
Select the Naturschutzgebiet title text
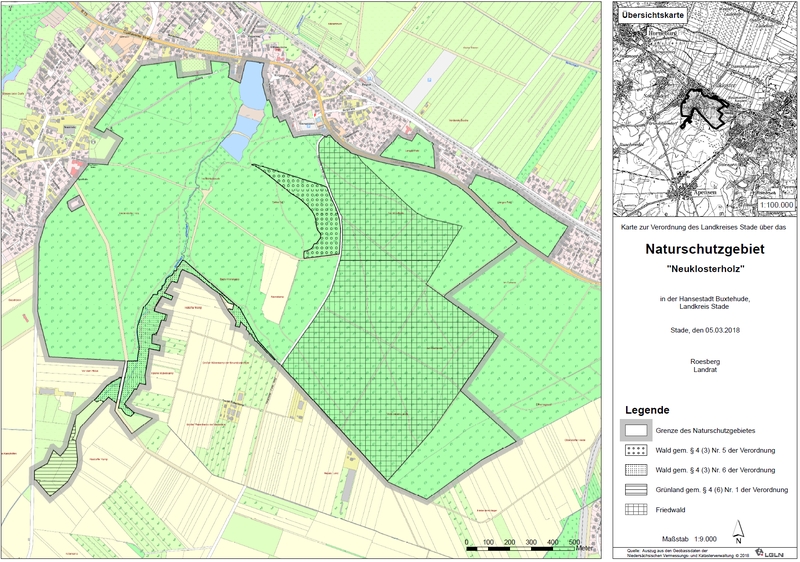(x=703, y=253)
